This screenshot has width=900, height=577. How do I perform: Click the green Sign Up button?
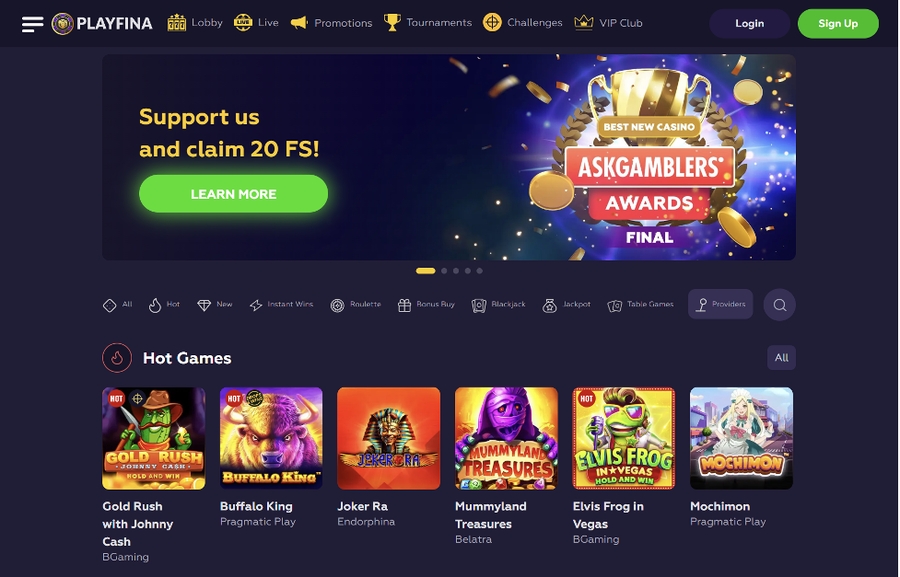pos(838,24)
